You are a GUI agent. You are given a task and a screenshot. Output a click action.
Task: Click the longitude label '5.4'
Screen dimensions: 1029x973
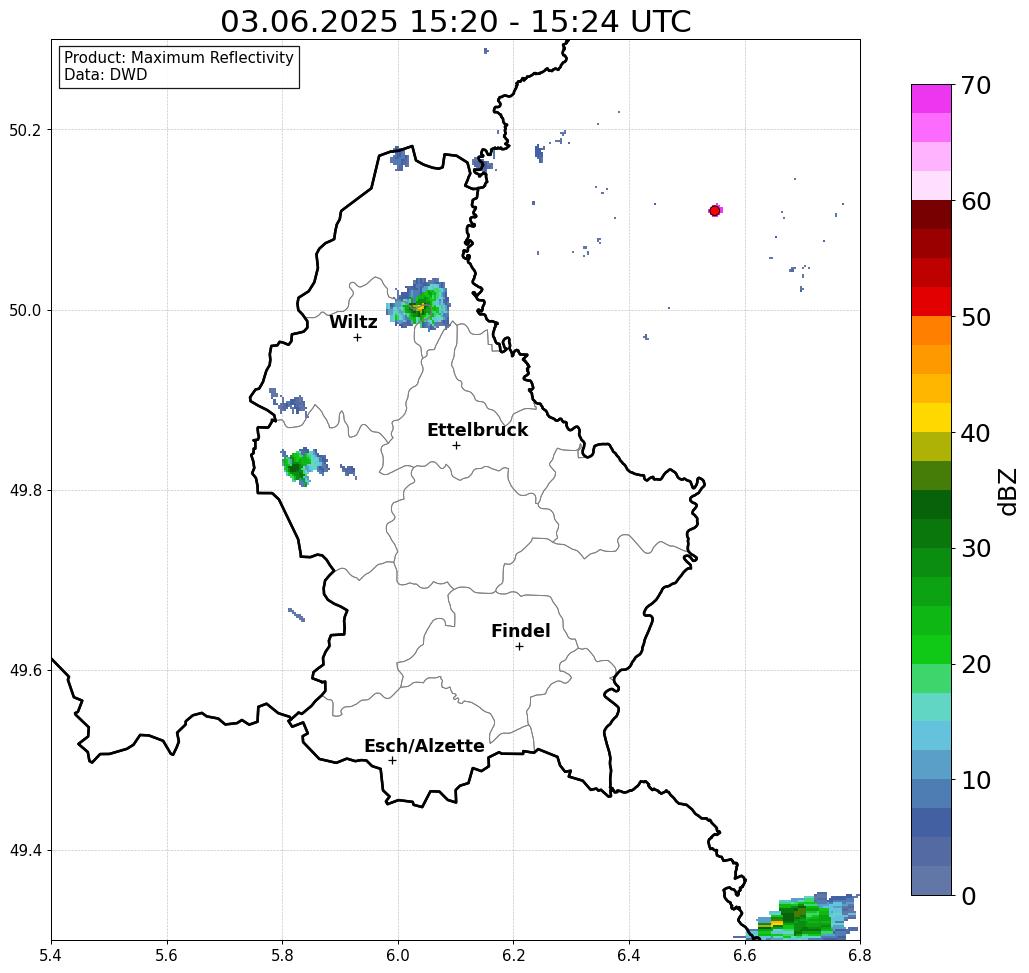point(51,955)
